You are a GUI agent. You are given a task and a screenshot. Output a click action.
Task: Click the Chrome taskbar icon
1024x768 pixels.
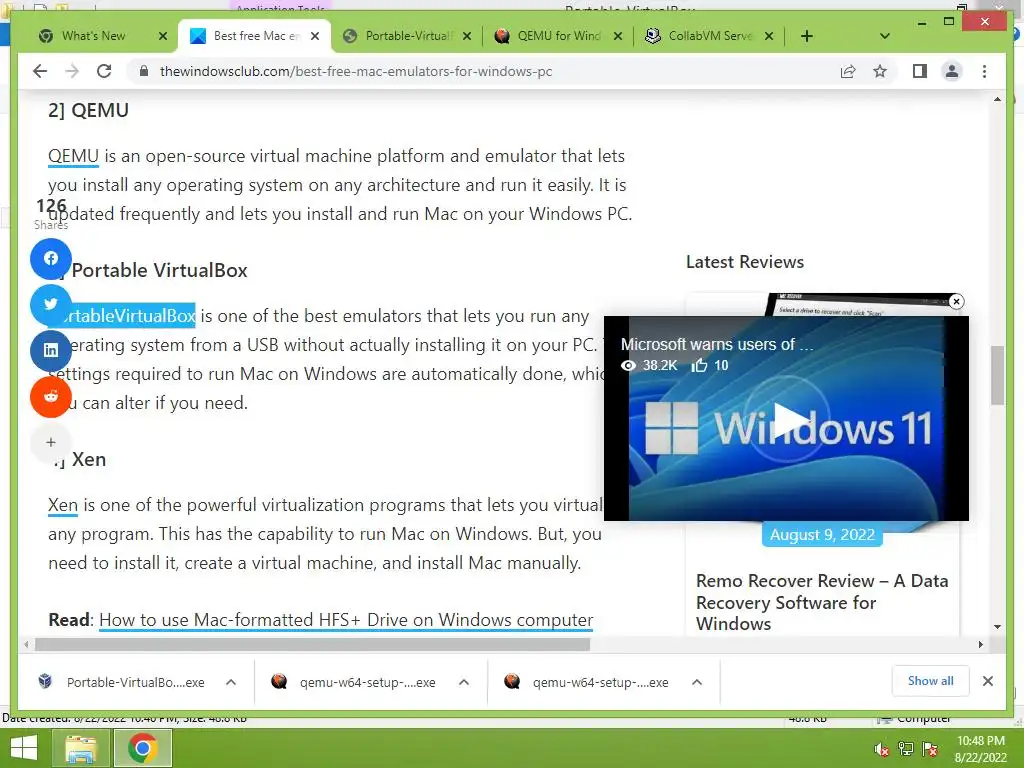pos(143,748)
